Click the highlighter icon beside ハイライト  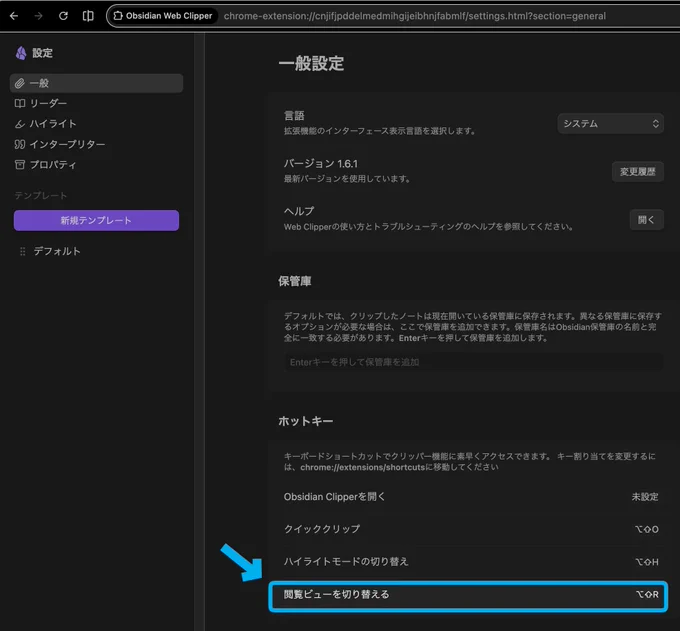coord(20,124)
